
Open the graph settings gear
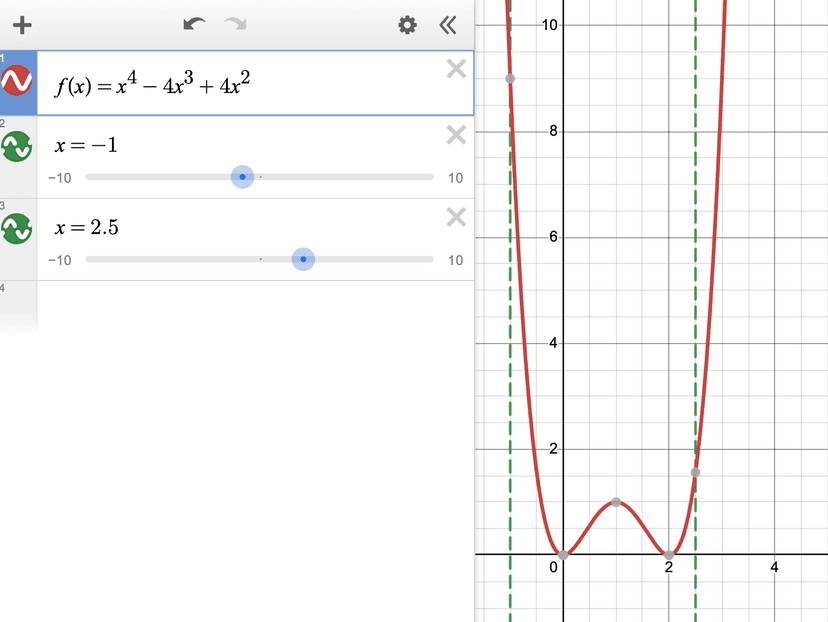click(407, 25)
